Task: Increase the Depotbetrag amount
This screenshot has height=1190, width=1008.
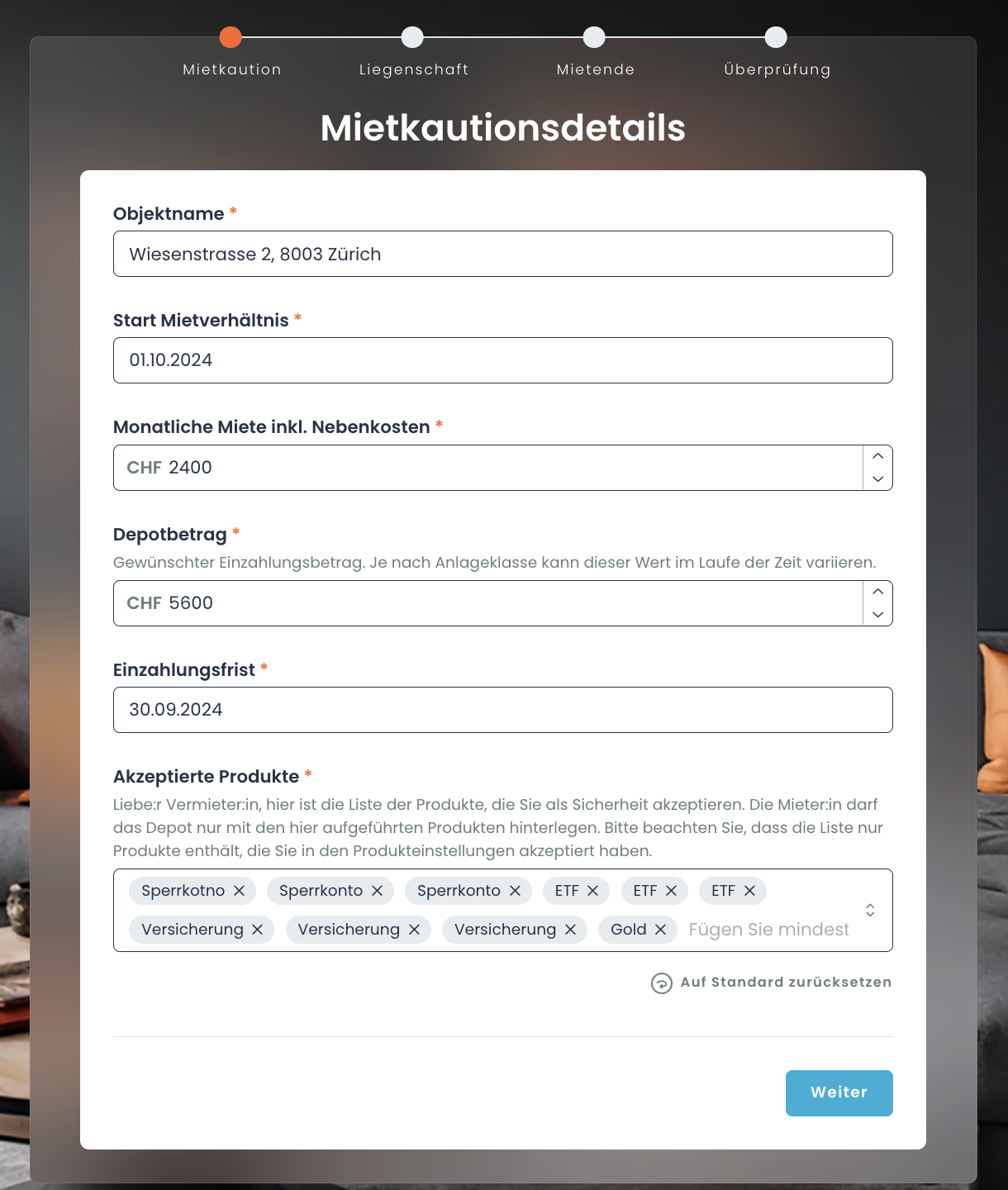Action: point(877,592)
